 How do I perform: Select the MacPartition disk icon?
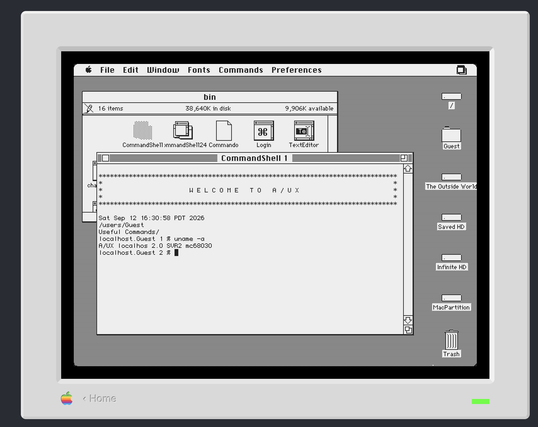[451, 298]
